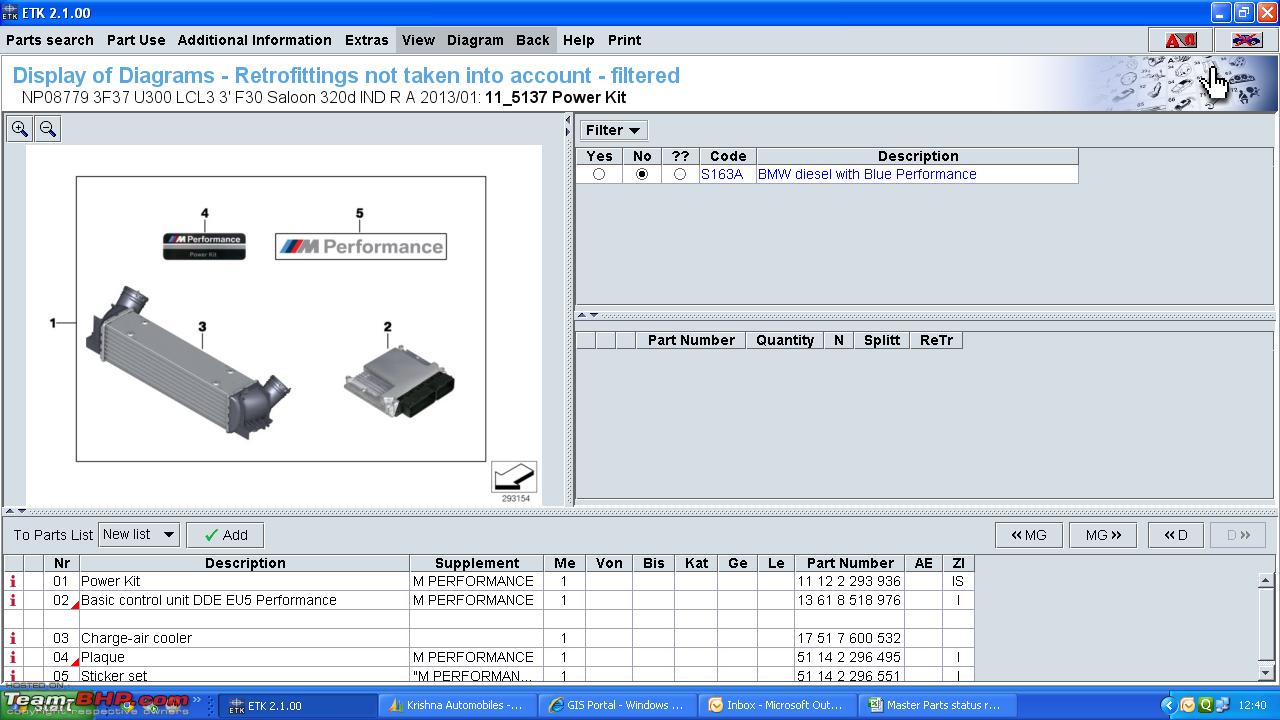1280x720 pixels.
Task: Open the View menu
Action: pyautogui.click(x=418, y=40)
